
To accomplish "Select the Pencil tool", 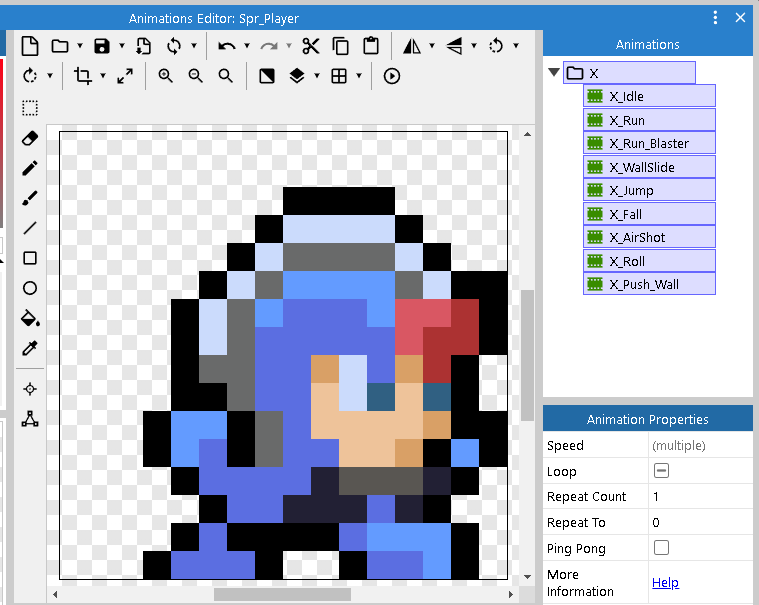I will (30, 168).
